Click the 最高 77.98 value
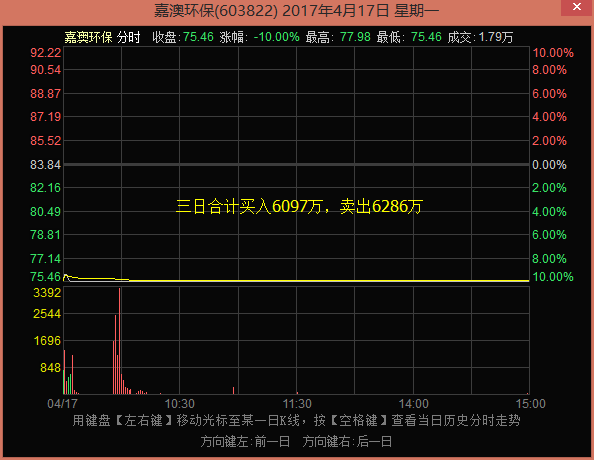The height and width of the screenshot is (460, 594). pos(355,37)
